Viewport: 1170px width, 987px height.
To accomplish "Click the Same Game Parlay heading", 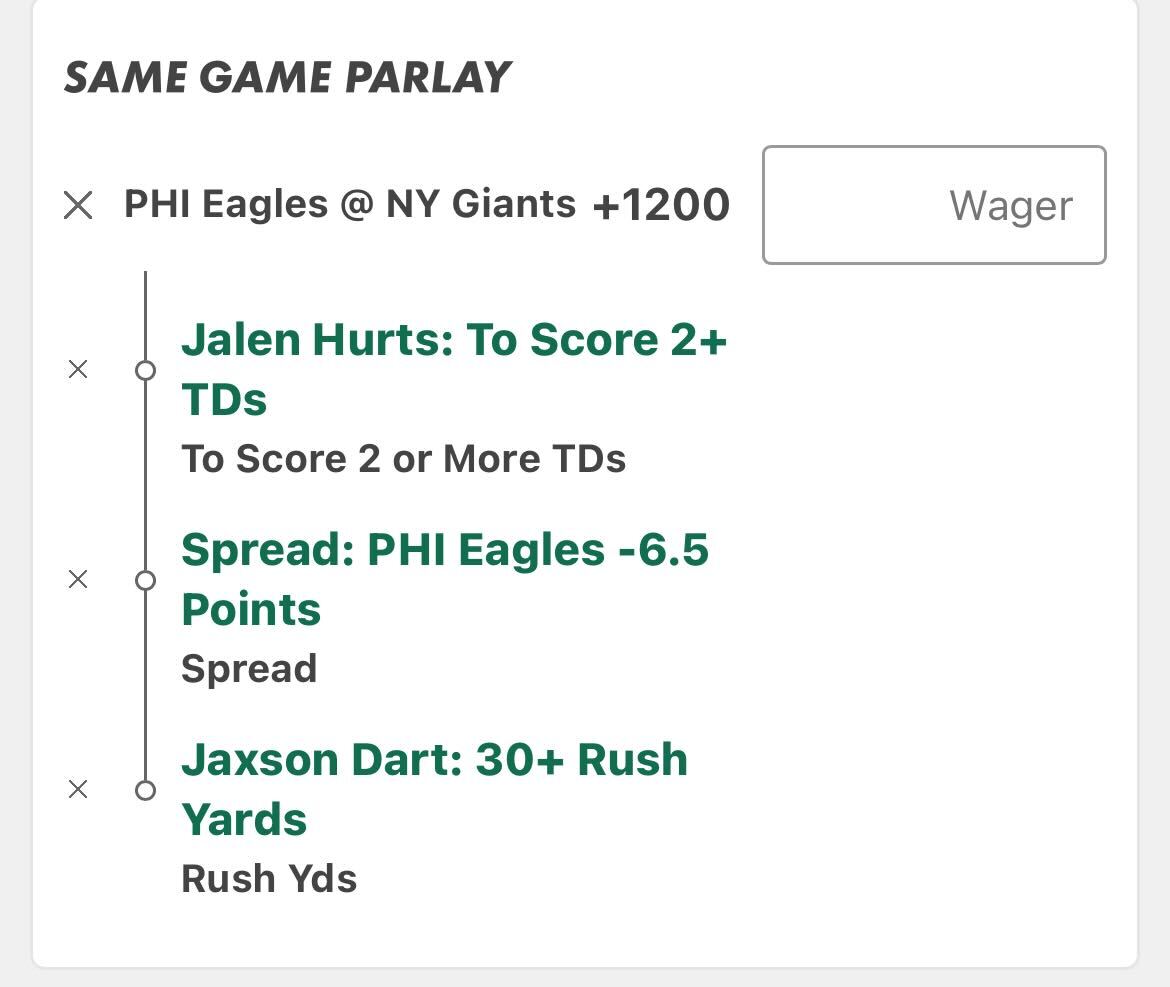I will tap(287, 78).
